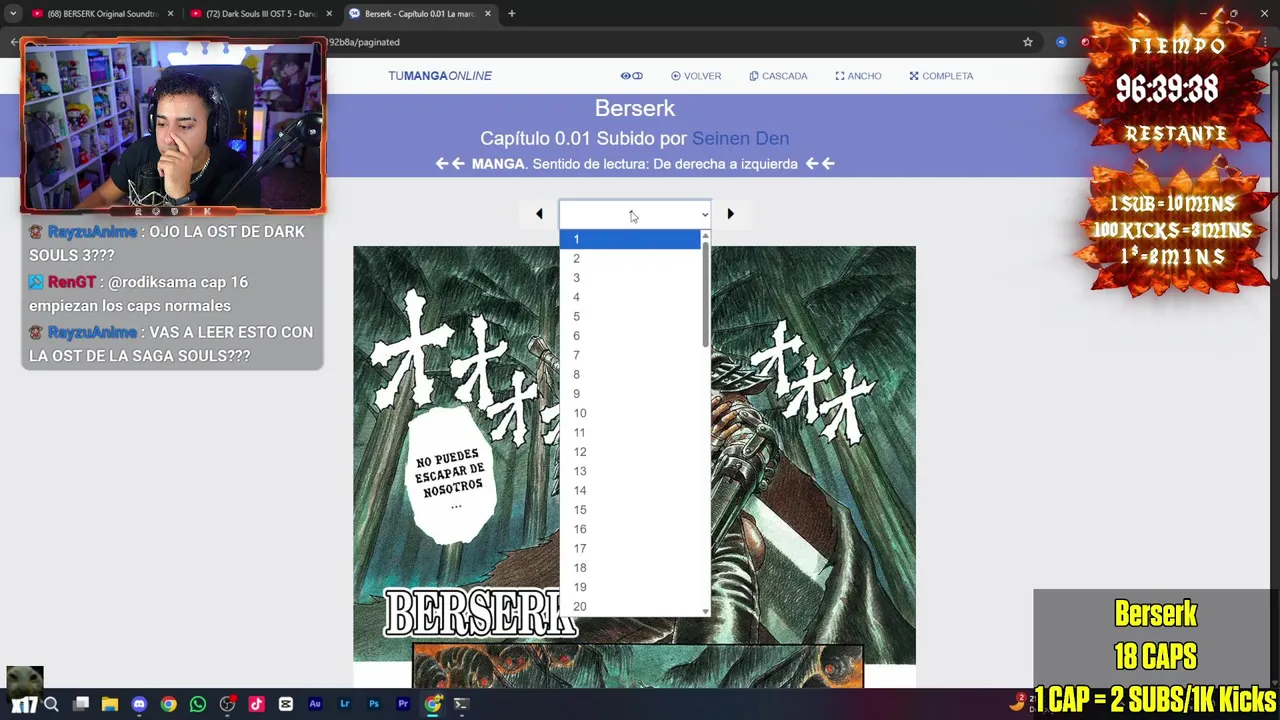1280x720 pixels.
Task: Launch Google Chrome from taskbar
Action: click(168, 704)
